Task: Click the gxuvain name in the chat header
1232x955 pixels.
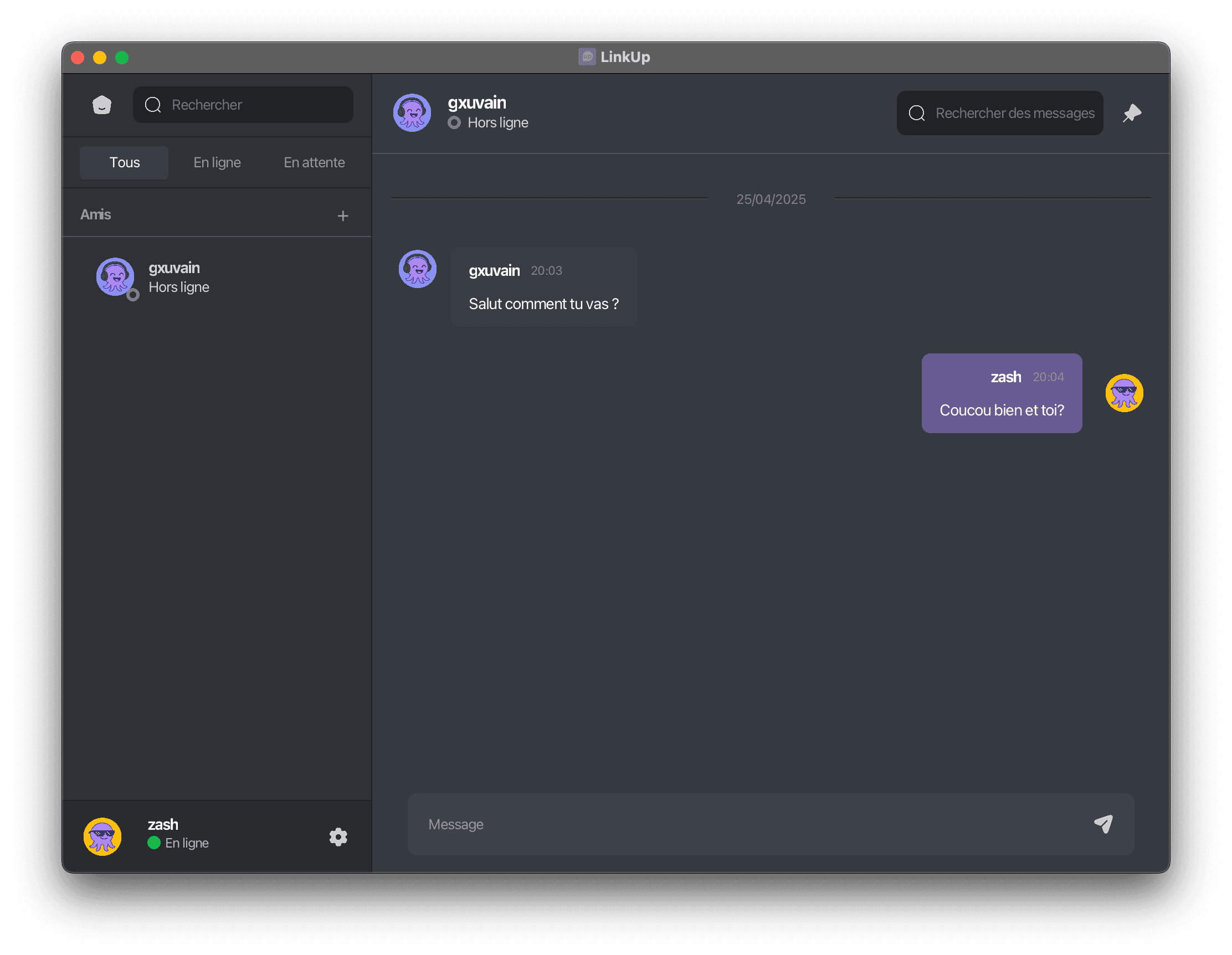Action: [477, 102]
